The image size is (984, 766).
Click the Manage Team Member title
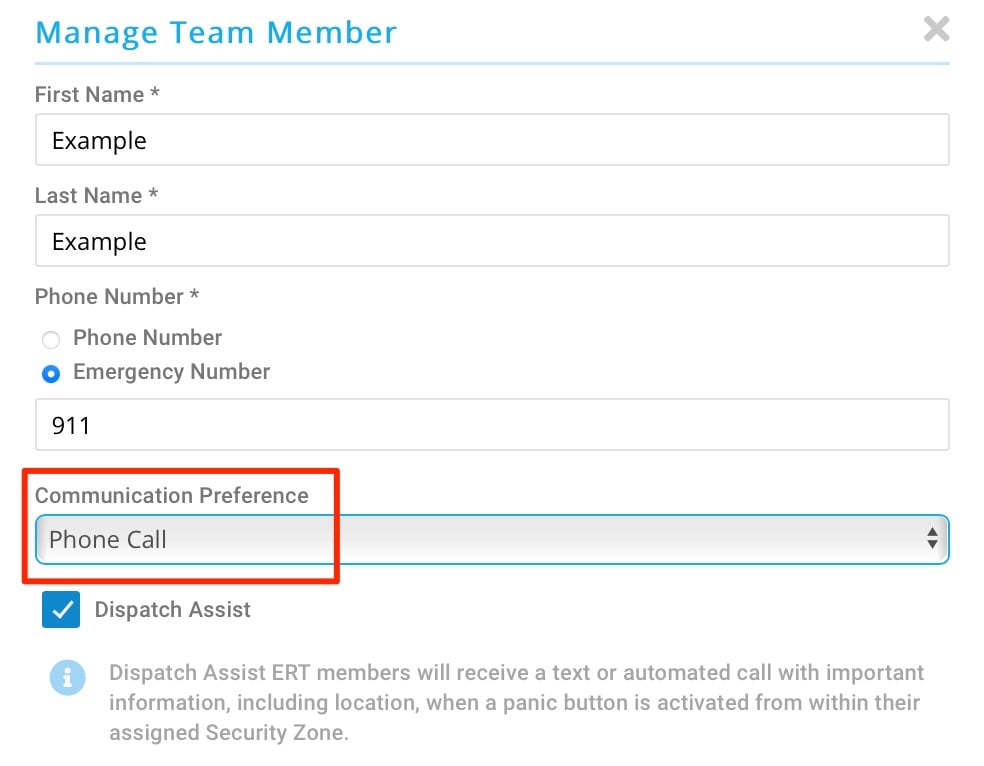[x=216, y=32]
